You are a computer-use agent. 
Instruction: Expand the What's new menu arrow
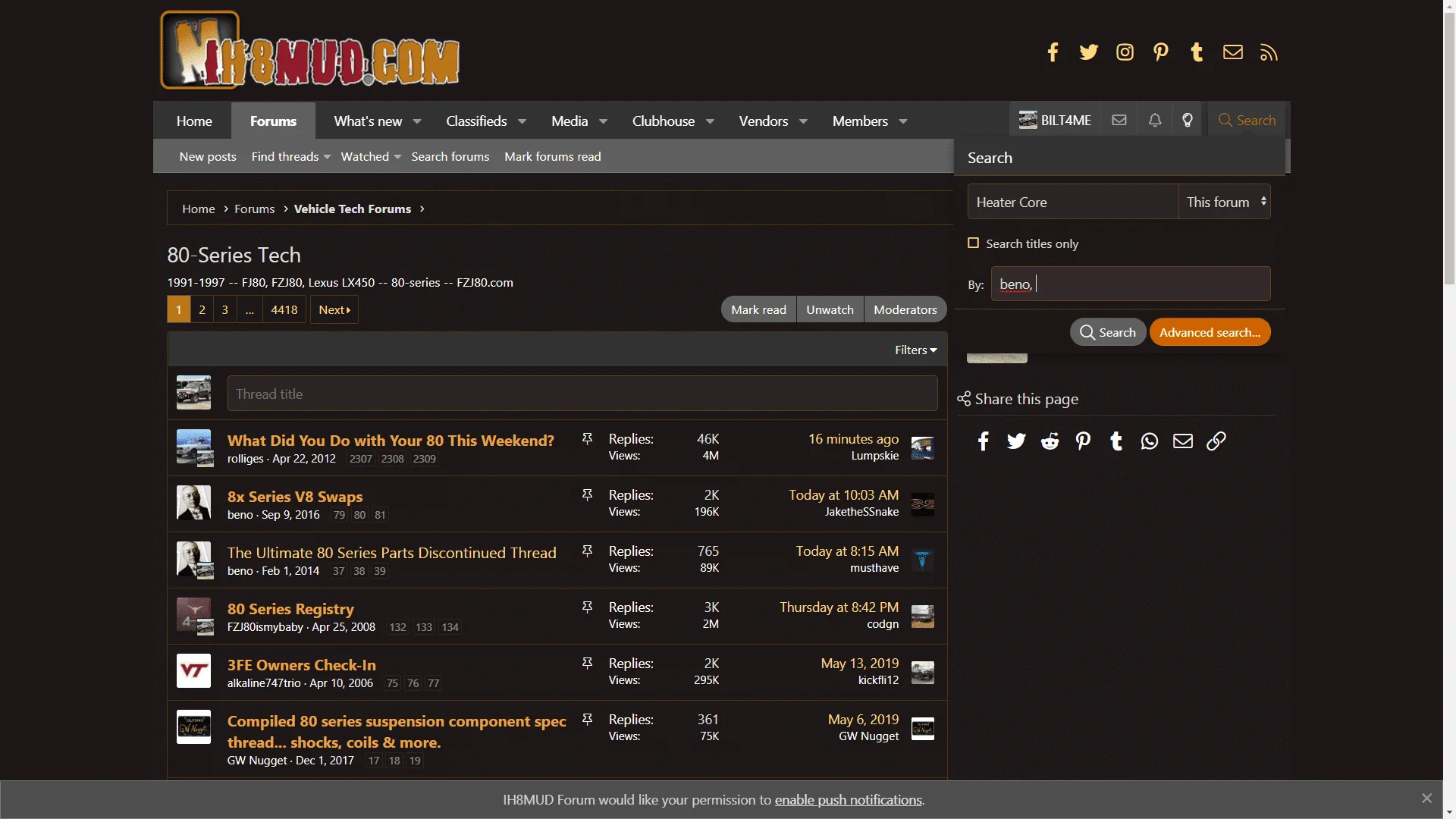(417, 121)
